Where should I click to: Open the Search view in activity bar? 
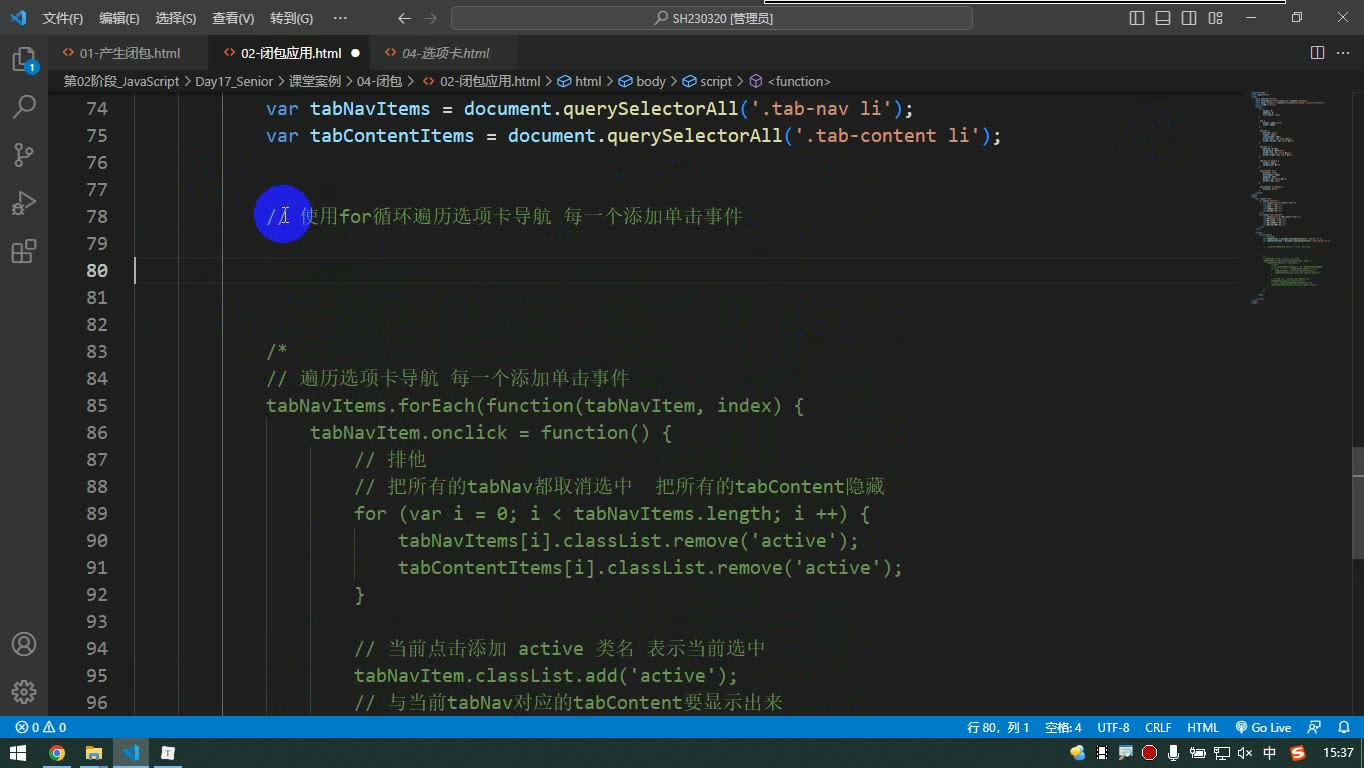[24, 106]
